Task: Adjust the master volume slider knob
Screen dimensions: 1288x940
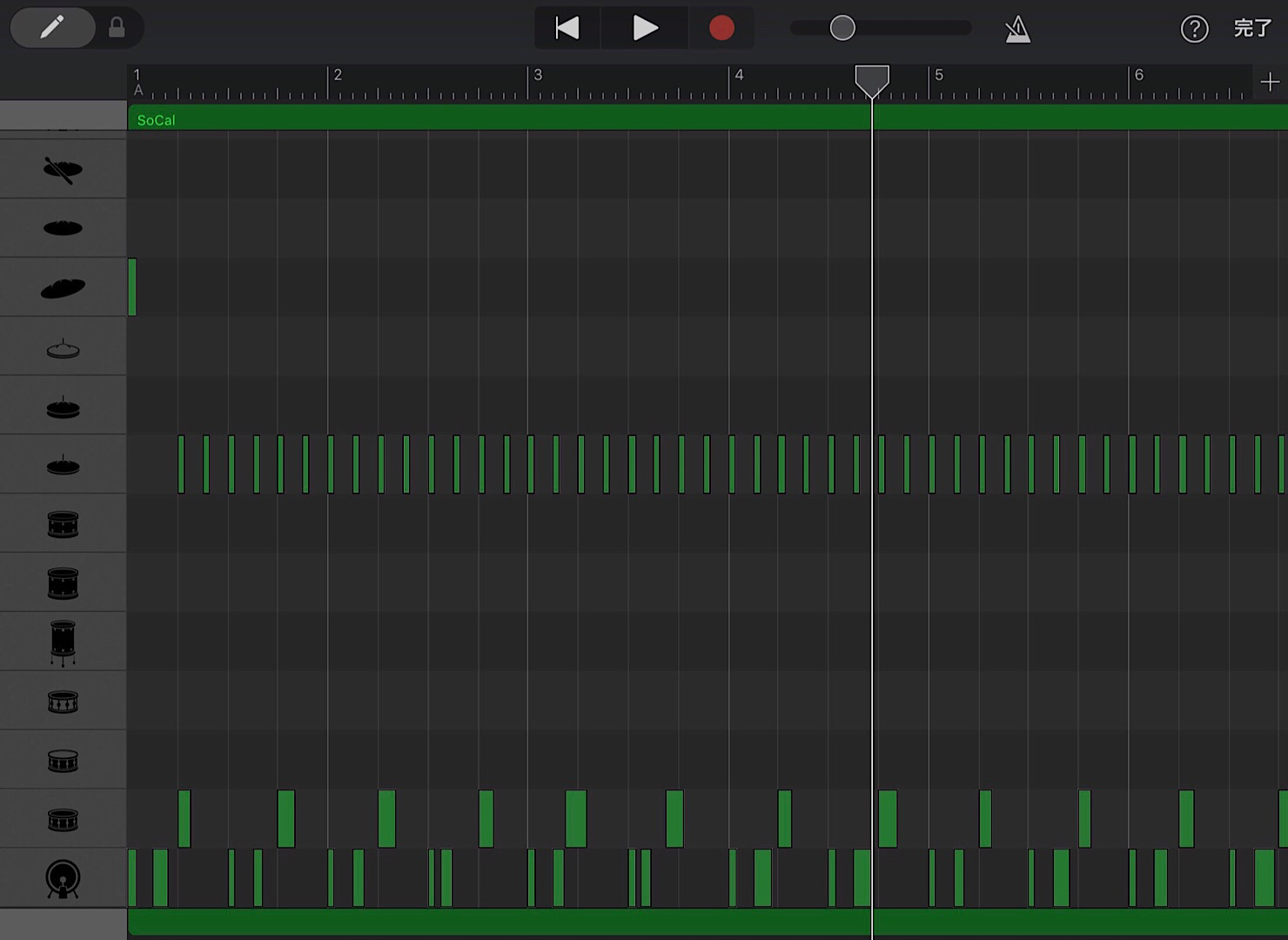Action: click(x=842, y=28)
